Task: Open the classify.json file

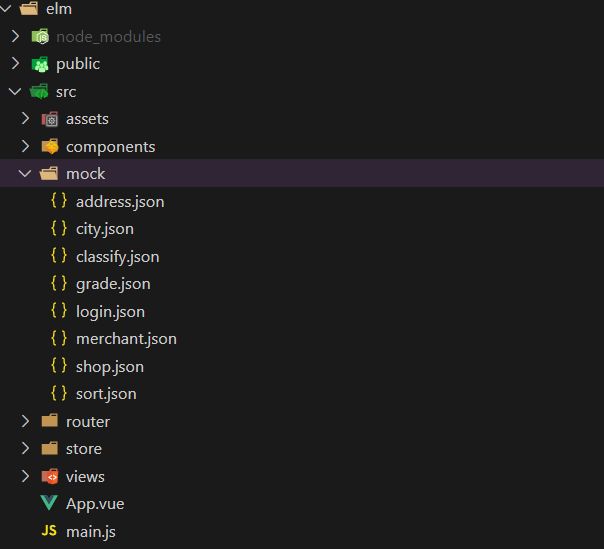Action: (117, 257)
